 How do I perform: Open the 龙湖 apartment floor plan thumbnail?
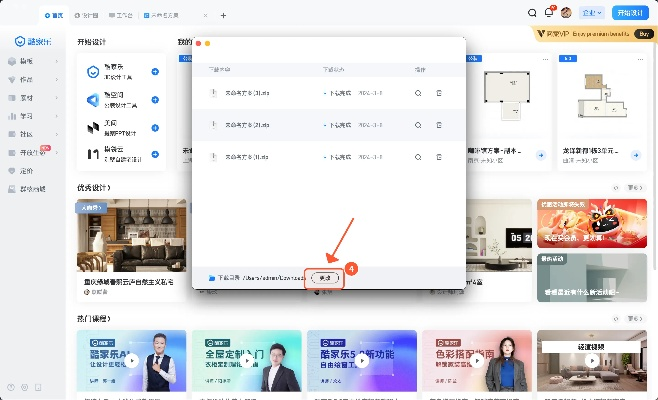click(602, 96)
